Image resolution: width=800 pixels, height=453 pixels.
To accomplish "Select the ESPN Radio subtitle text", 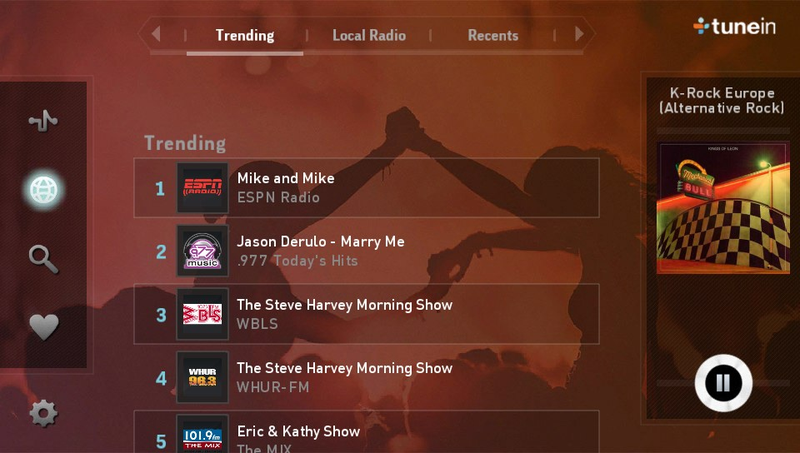I will 278,197.
